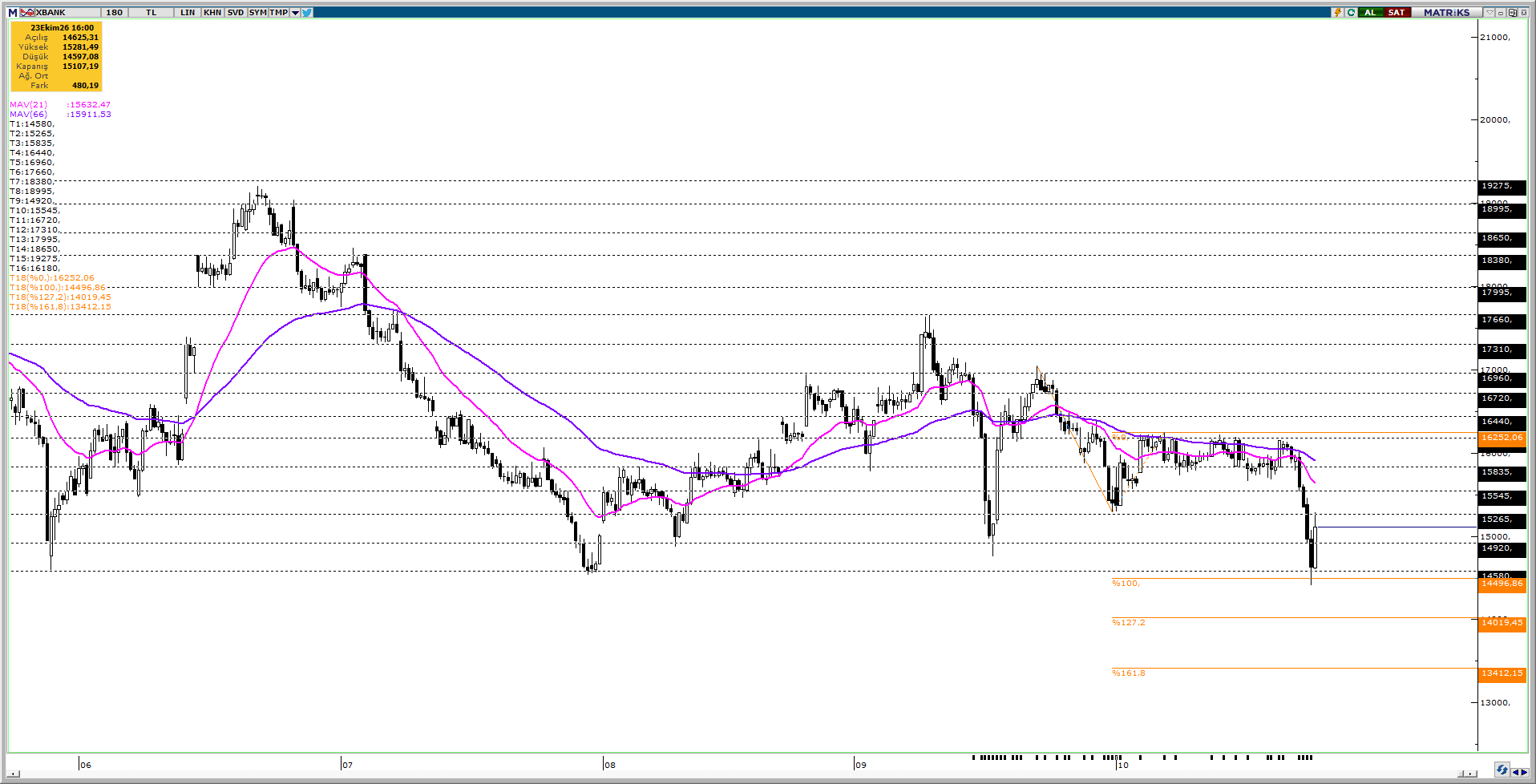This screenshot has height=784, width=1536.
Task: Click the Twitter bird icon
Action: point(307,13)
